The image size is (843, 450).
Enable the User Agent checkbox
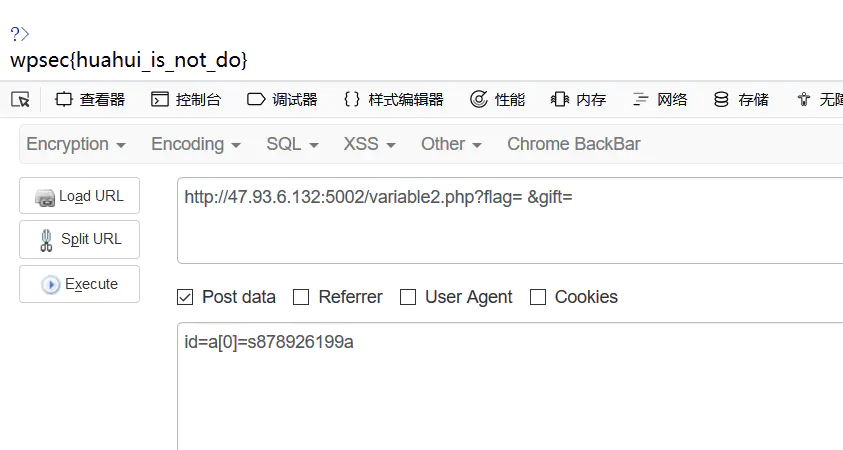(x=407, y=297)
